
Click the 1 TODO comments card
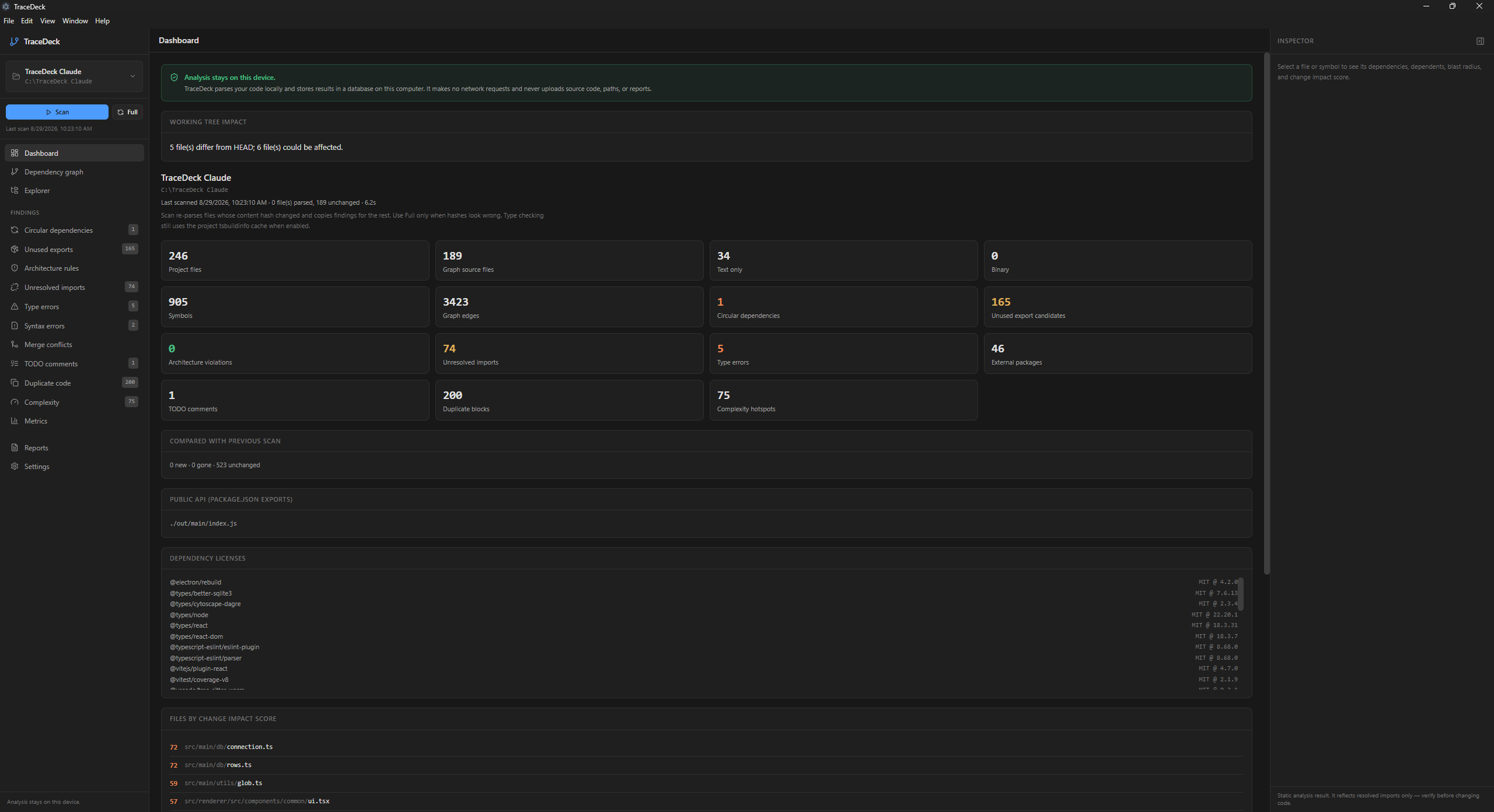click(x=295, y=400)
